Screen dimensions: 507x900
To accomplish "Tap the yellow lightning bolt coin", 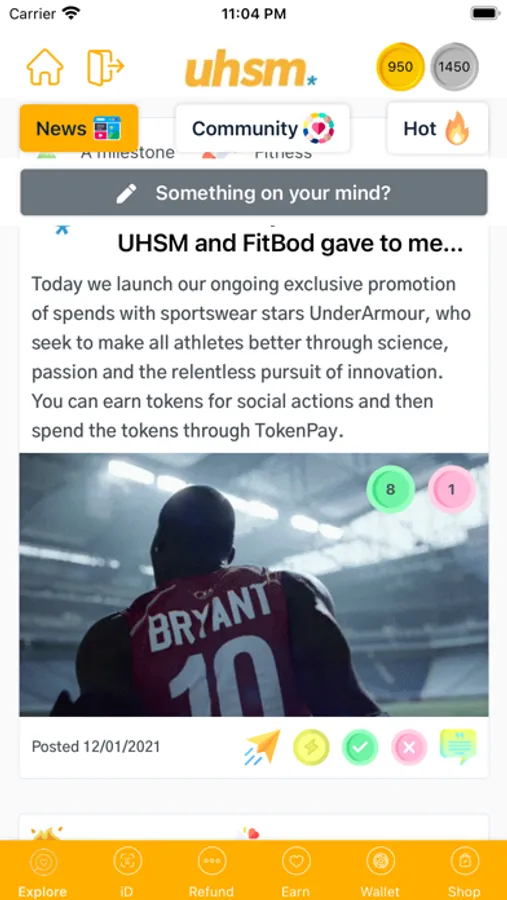I will pyautogui.click(x=311, y=747).
